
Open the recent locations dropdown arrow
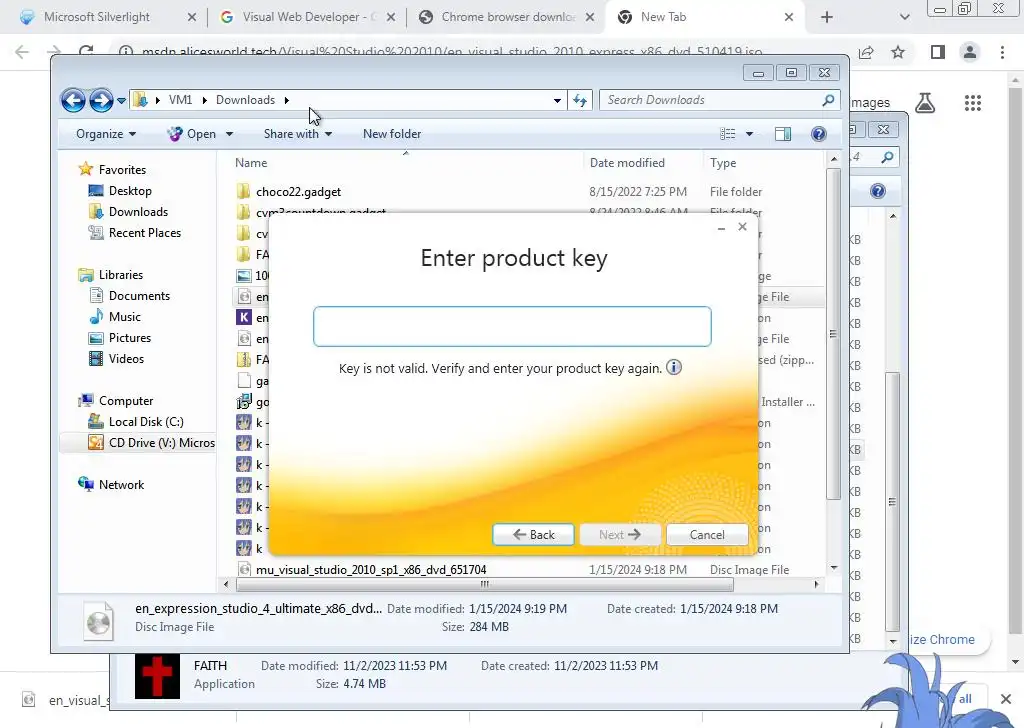coord(121,101)
